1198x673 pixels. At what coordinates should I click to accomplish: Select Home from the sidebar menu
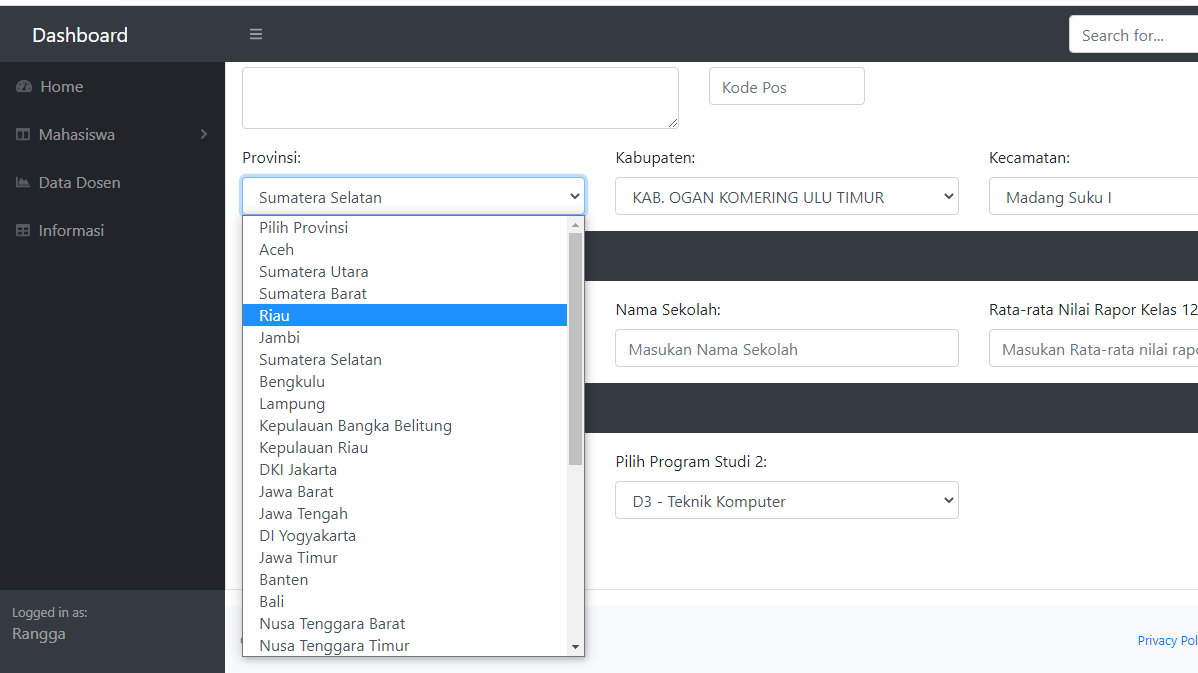click(60, 86)
